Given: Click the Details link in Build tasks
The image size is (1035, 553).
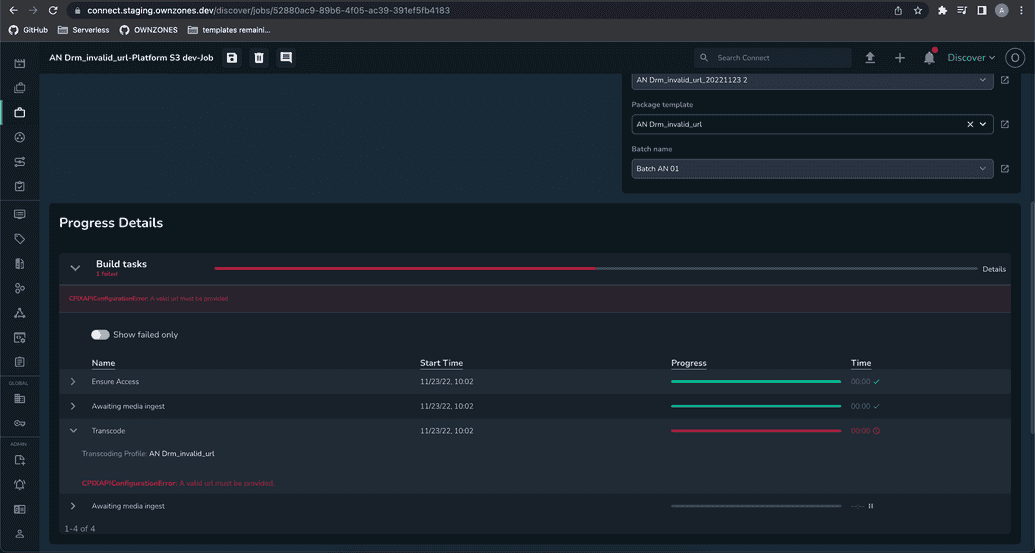Looking at the screenshot, I should pos(993,269).
